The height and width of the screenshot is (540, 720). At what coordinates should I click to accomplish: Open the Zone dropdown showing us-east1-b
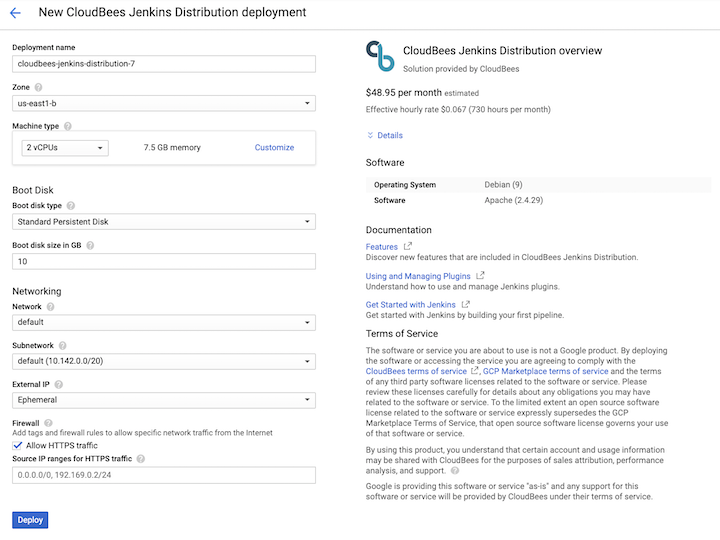coord(164,103)
